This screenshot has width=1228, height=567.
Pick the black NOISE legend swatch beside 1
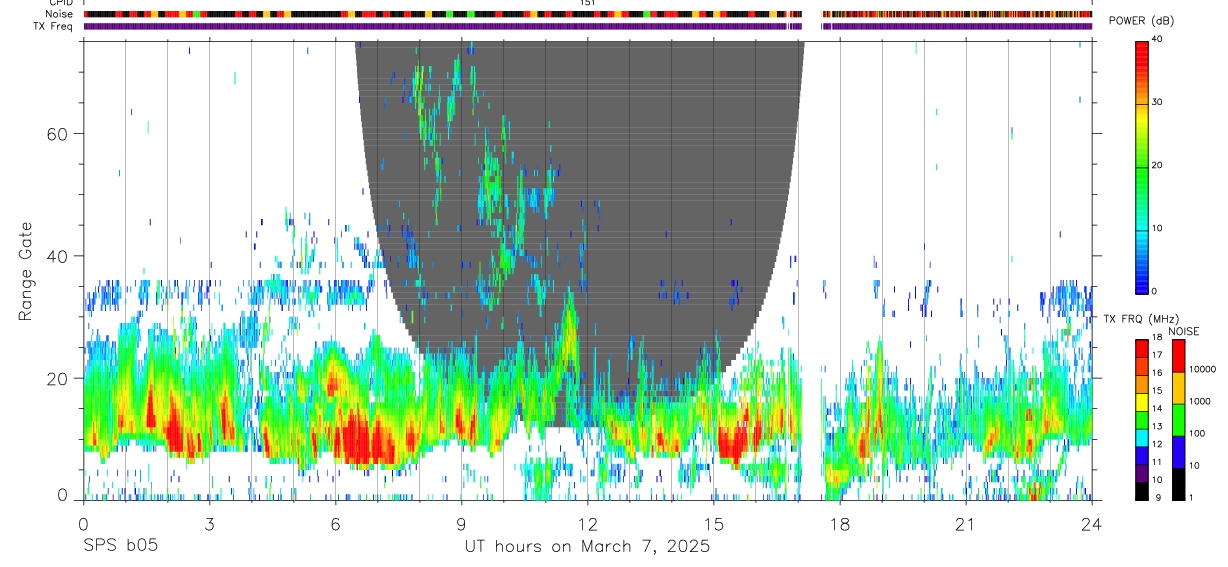[x=1178, y=484]
